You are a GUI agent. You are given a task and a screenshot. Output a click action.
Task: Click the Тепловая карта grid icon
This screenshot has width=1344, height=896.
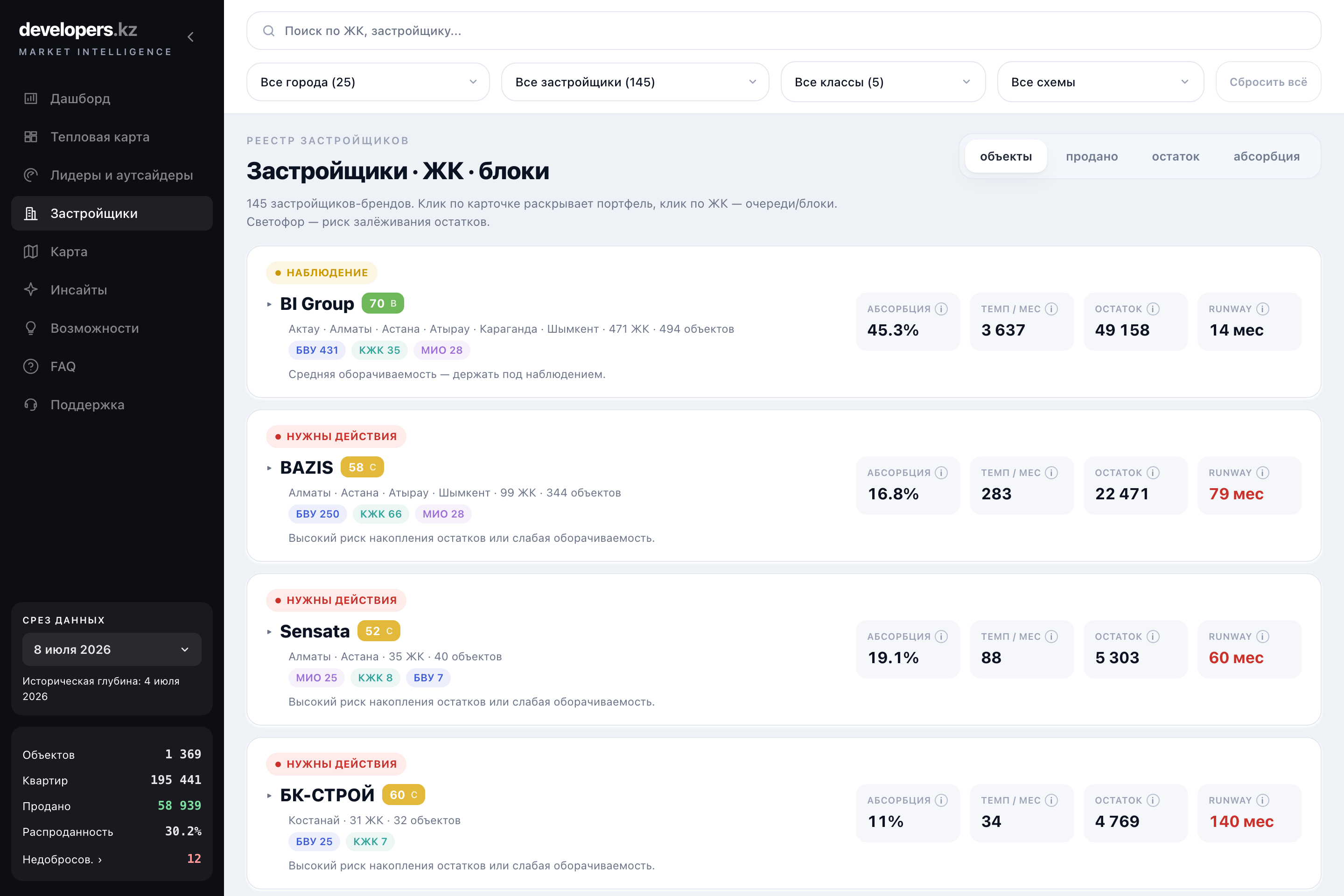click(x=31, y=137)
